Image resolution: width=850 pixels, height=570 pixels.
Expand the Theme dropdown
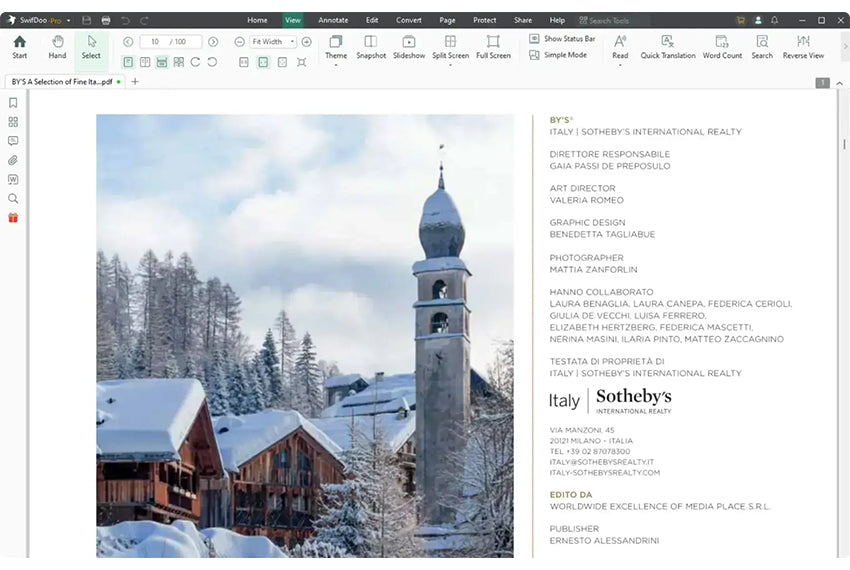[x=336, y=65]
